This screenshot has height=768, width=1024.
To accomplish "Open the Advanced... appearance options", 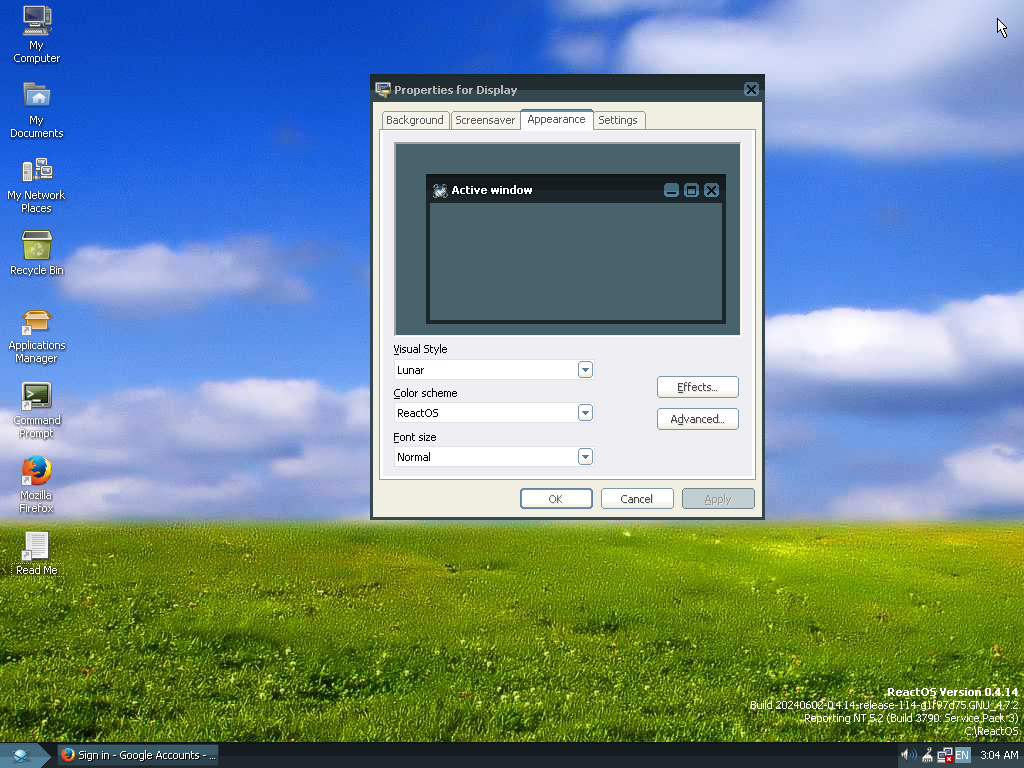I will (x=697, y=419).
